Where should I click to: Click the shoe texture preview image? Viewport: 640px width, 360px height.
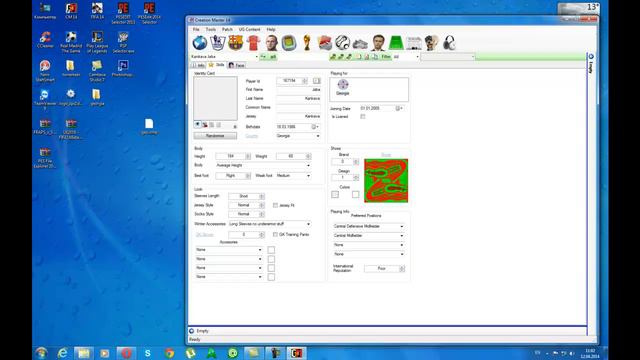[386, 180]
